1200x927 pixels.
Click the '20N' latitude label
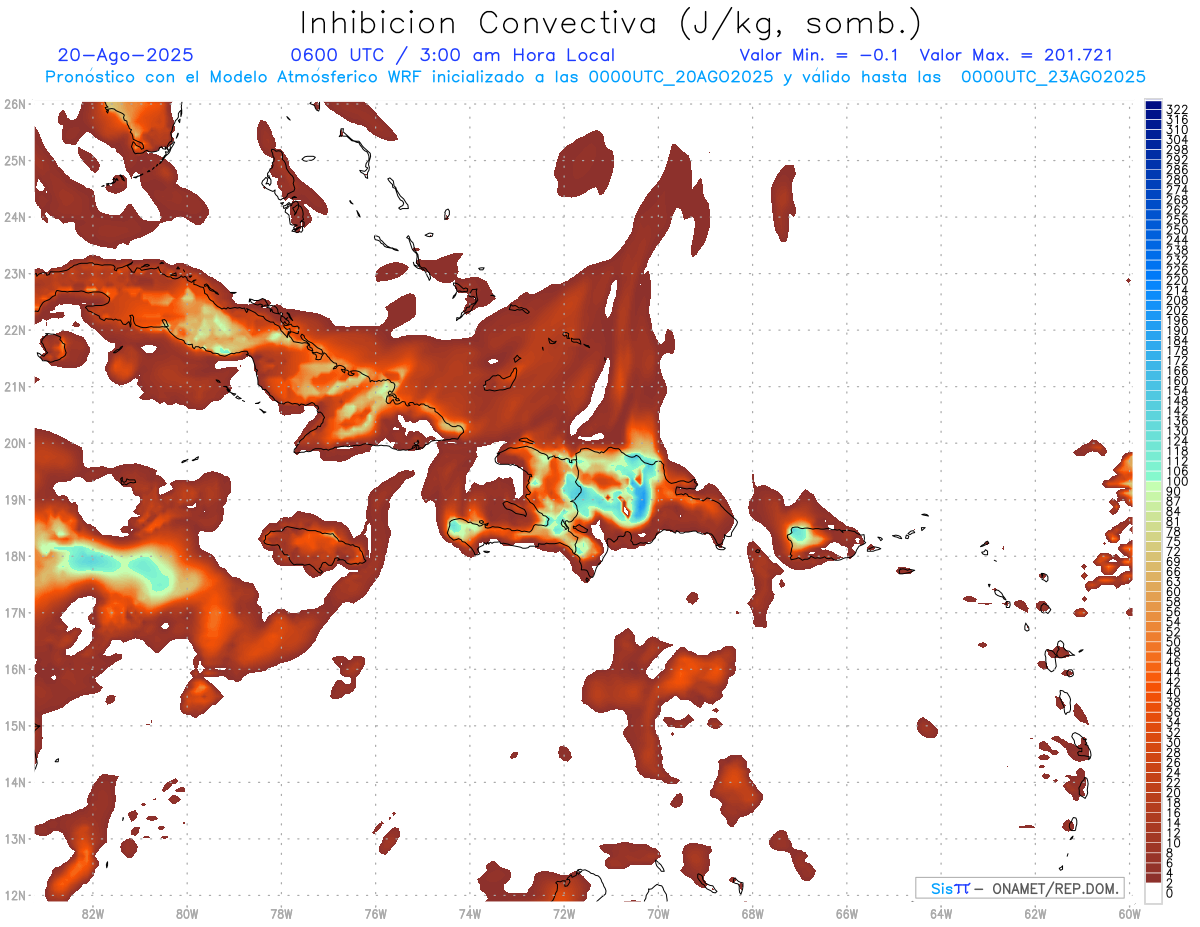[15, 443]
